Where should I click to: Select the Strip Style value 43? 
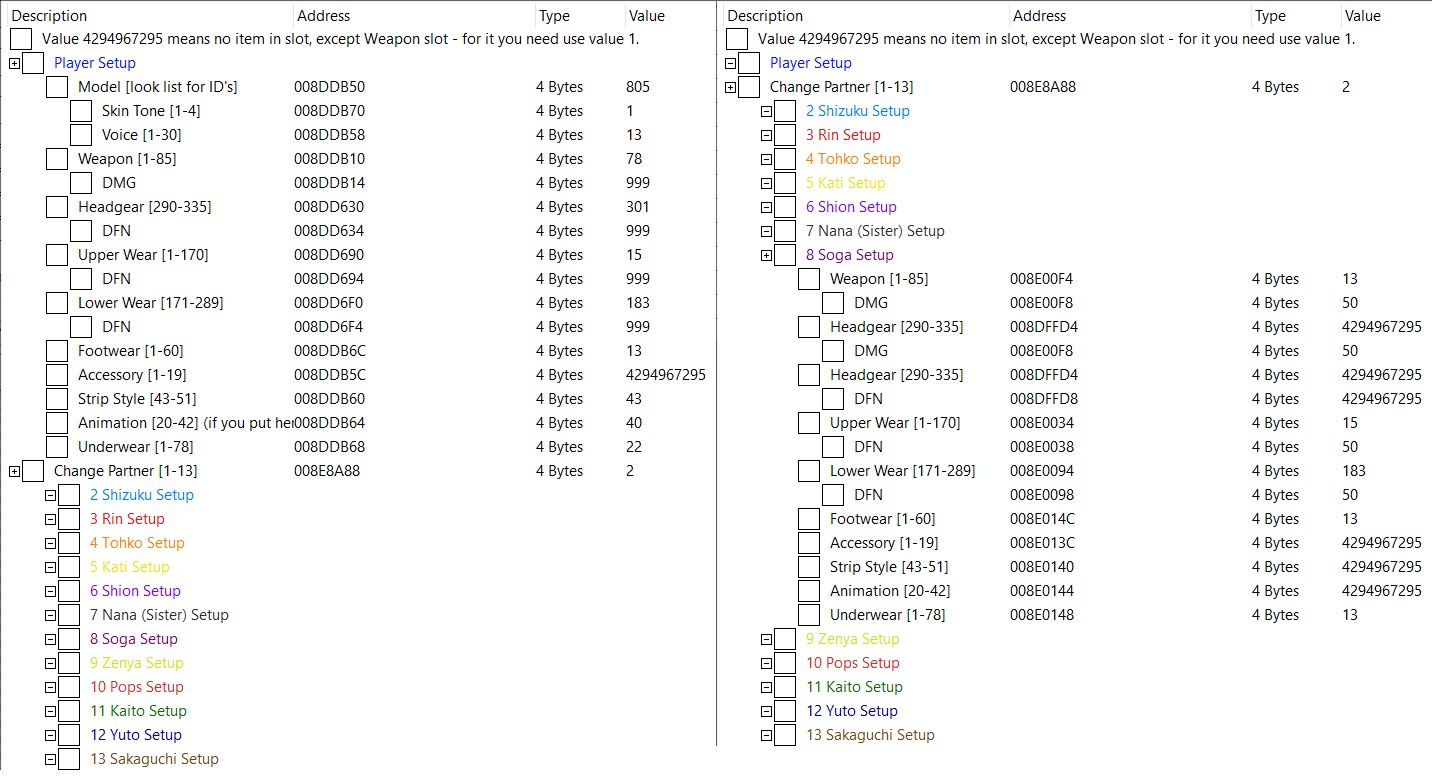[x=634, y=399]
